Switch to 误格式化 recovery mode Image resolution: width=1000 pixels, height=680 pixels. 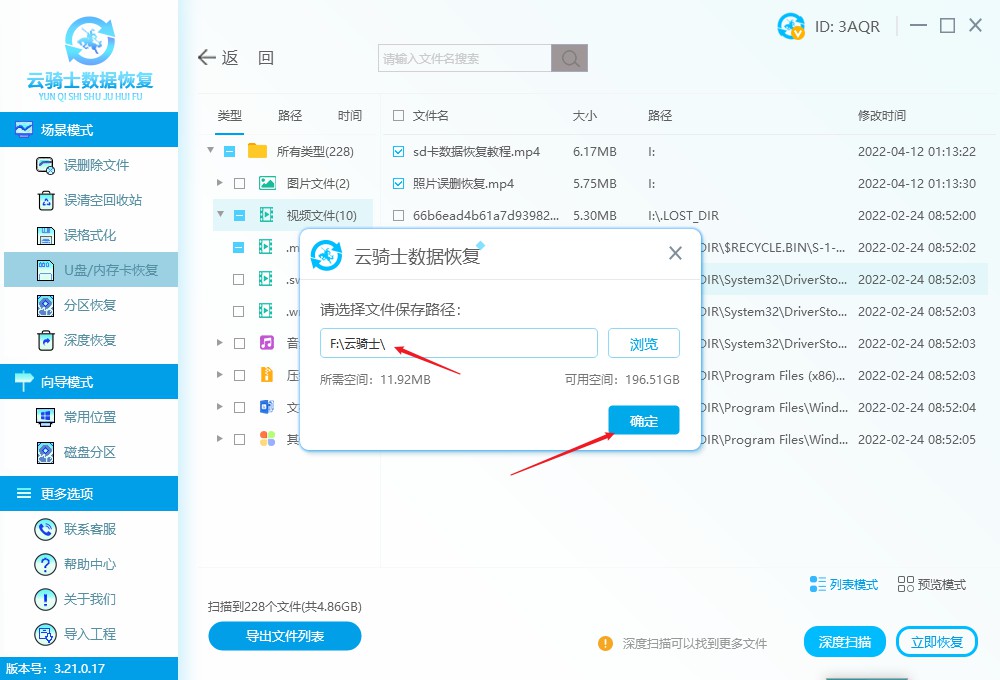click(90, 238)
